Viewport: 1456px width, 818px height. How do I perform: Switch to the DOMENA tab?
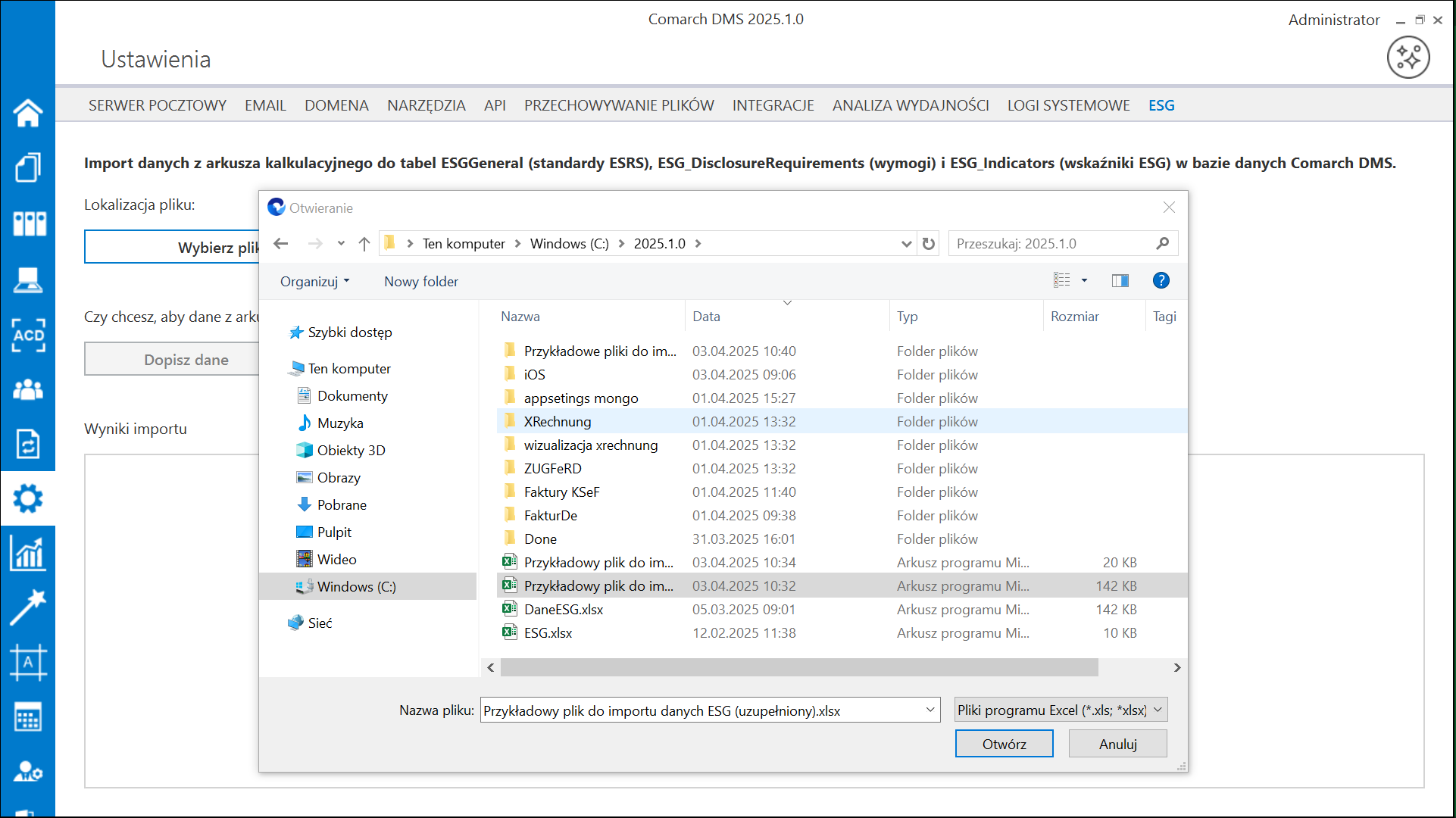[x=336, y=105]
